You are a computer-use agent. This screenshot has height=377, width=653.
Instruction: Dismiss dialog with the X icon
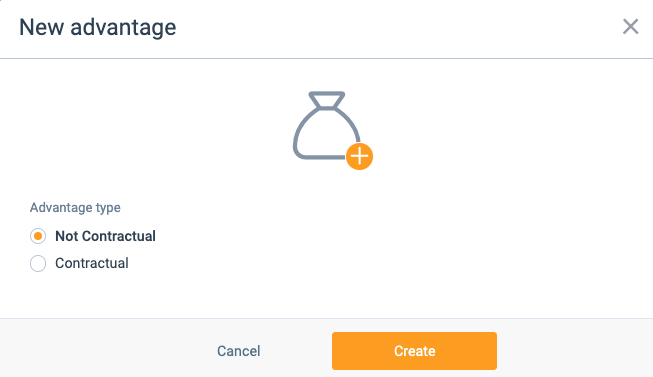coord(631,27)
